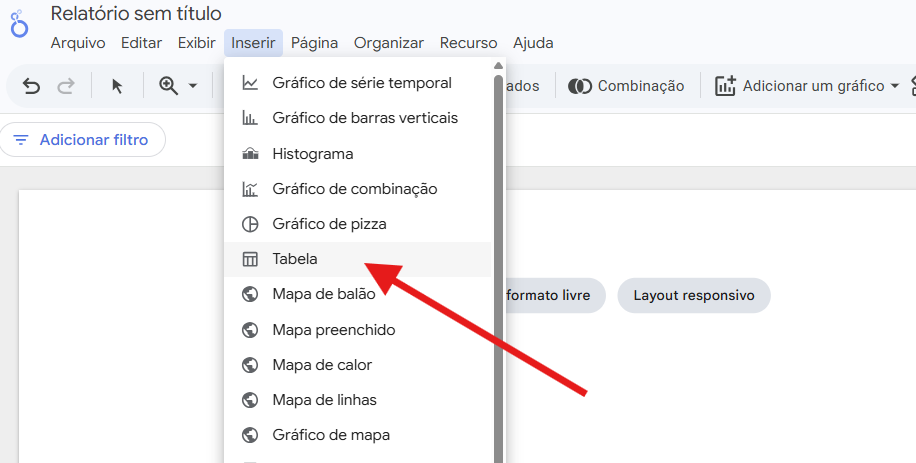This screenshot has width=916, height=463.
Task: Click the Gráfico de pizza icon
Action: tap(250, 224)
